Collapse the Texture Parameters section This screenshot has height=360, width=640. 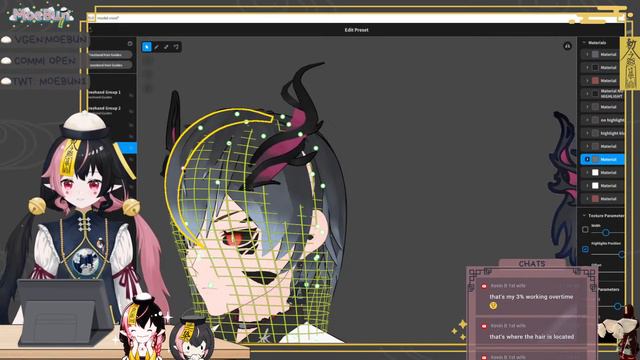(584, 215)
